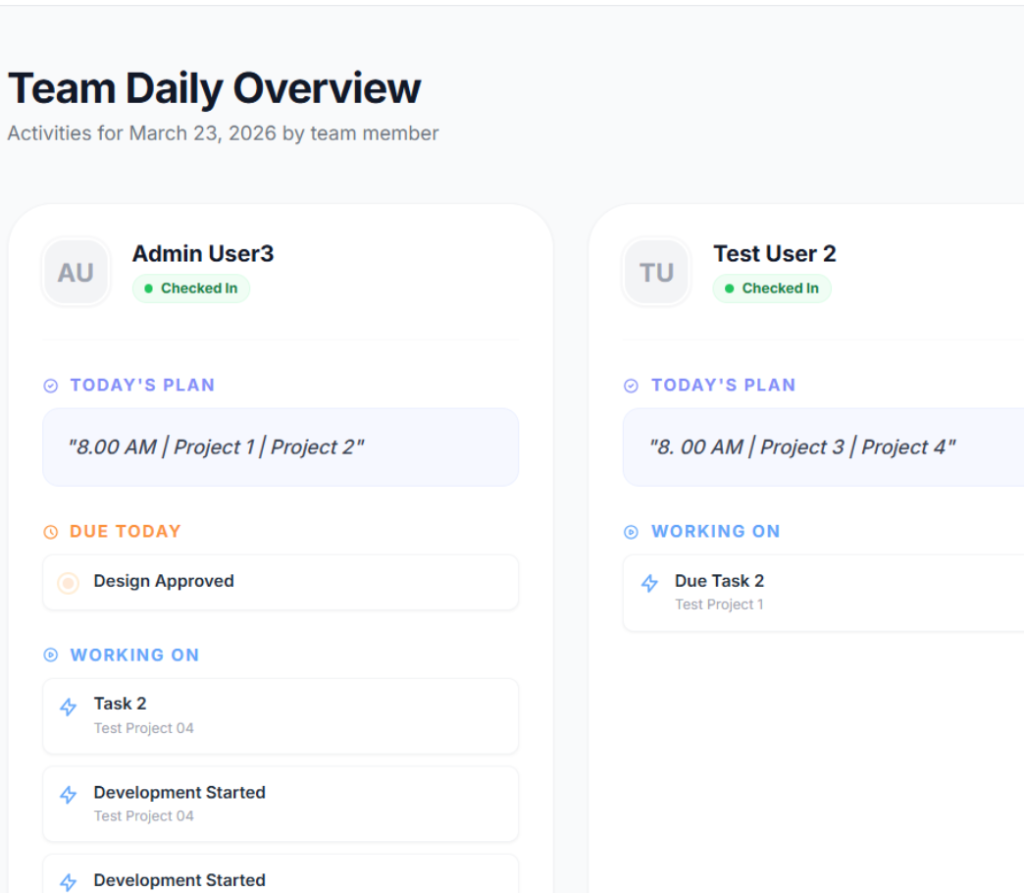Open the Design Approved task title
Screen dimensions: 1024x893
[164, 581]
